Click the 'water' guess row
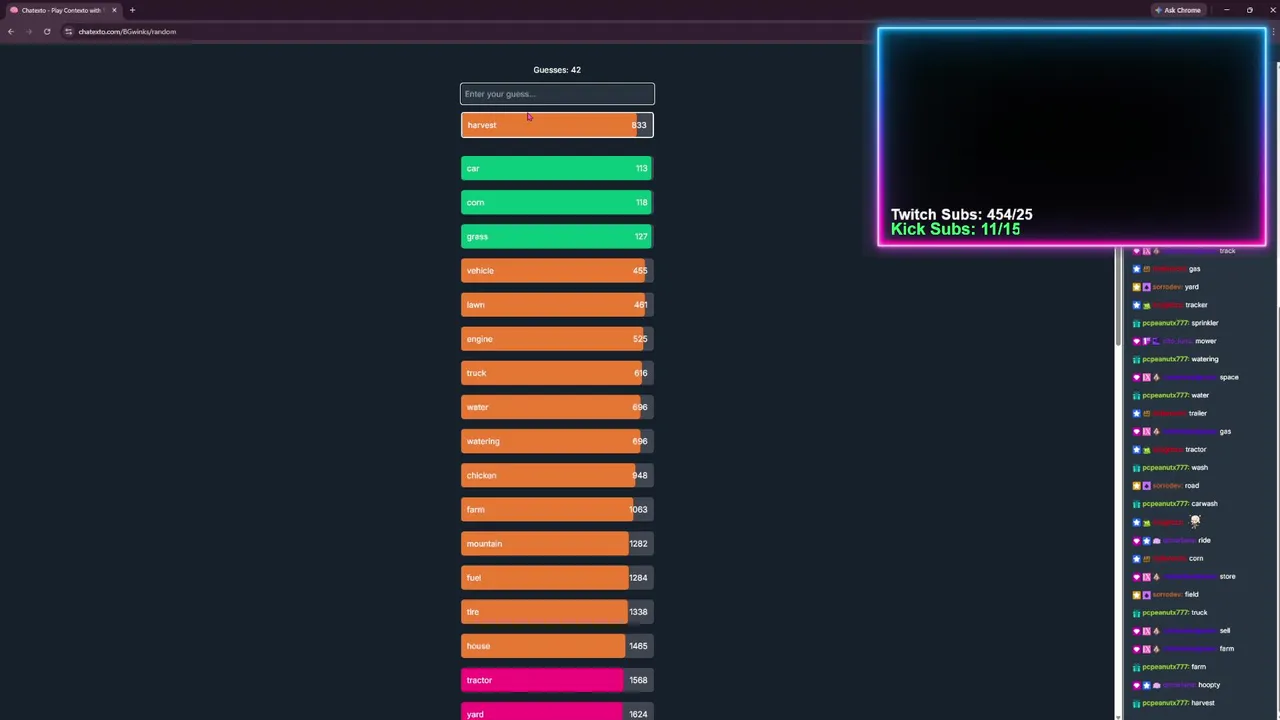This screenshot has width=1280, height=720. point(557,407)
